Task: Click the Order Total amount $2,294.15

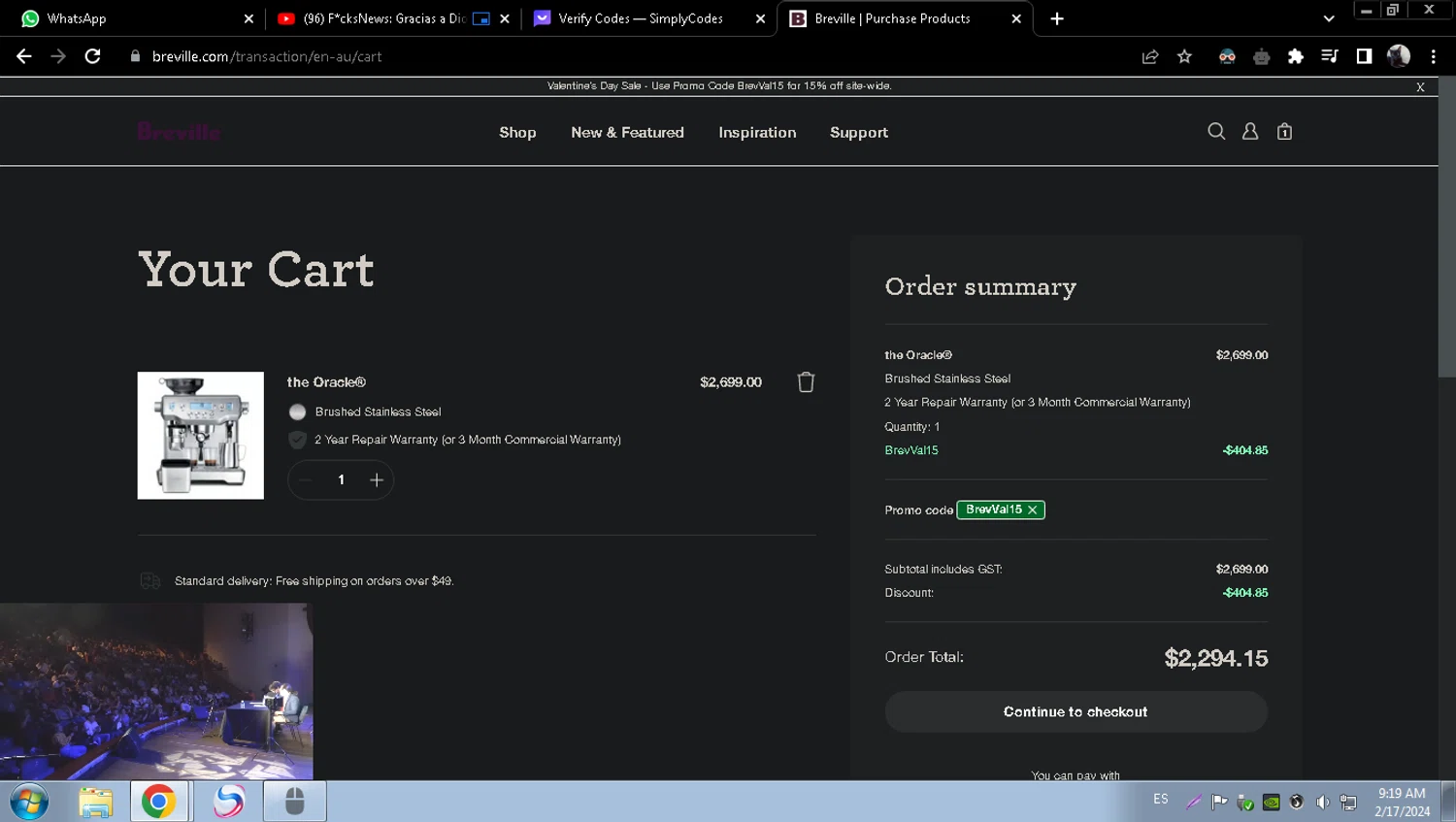Action: (x=1216, y=658)
